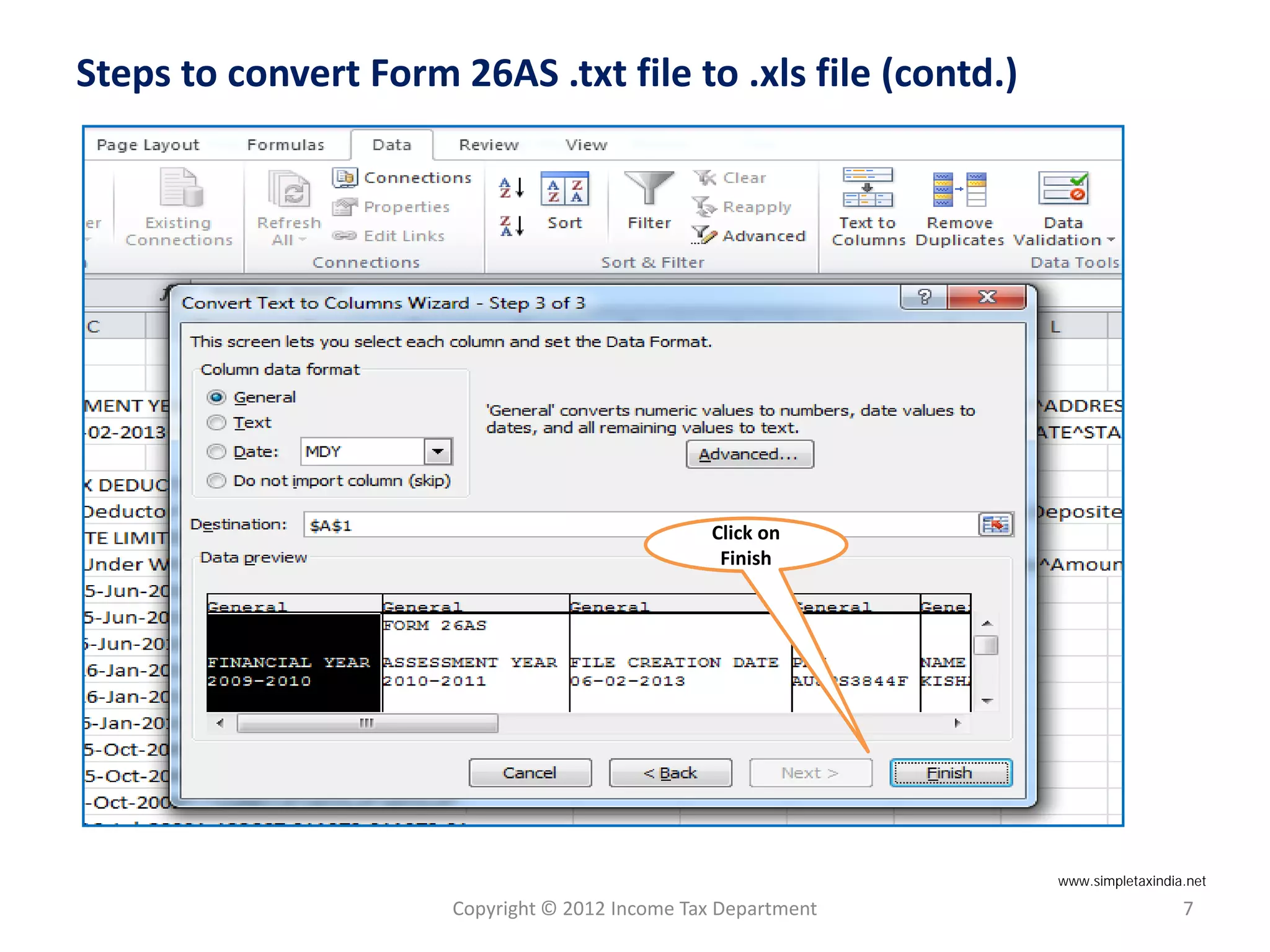Click column C header in spreadsheet

click(115, 326)
